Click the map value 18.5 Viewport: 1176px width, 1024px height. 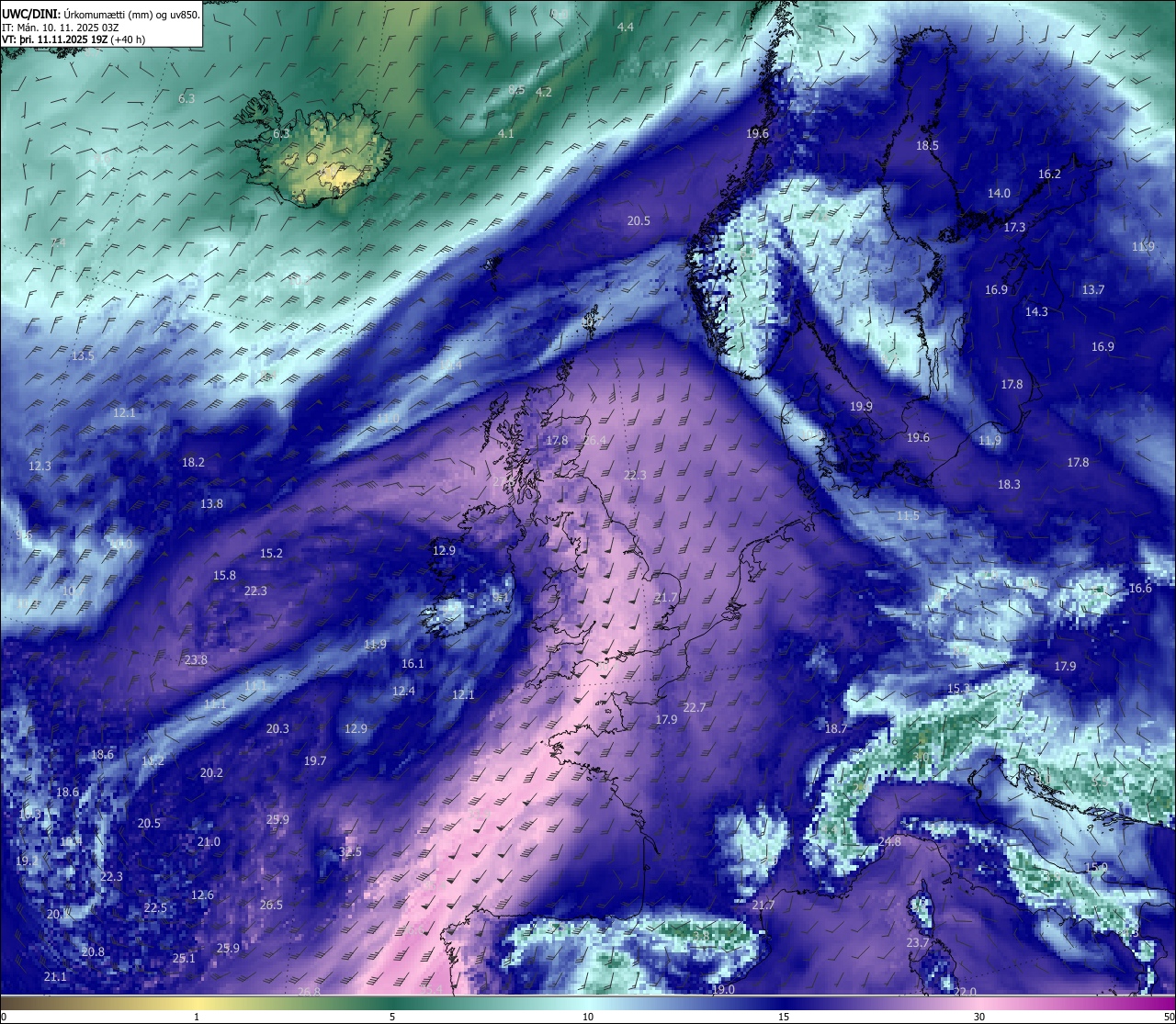coord(928,145)
